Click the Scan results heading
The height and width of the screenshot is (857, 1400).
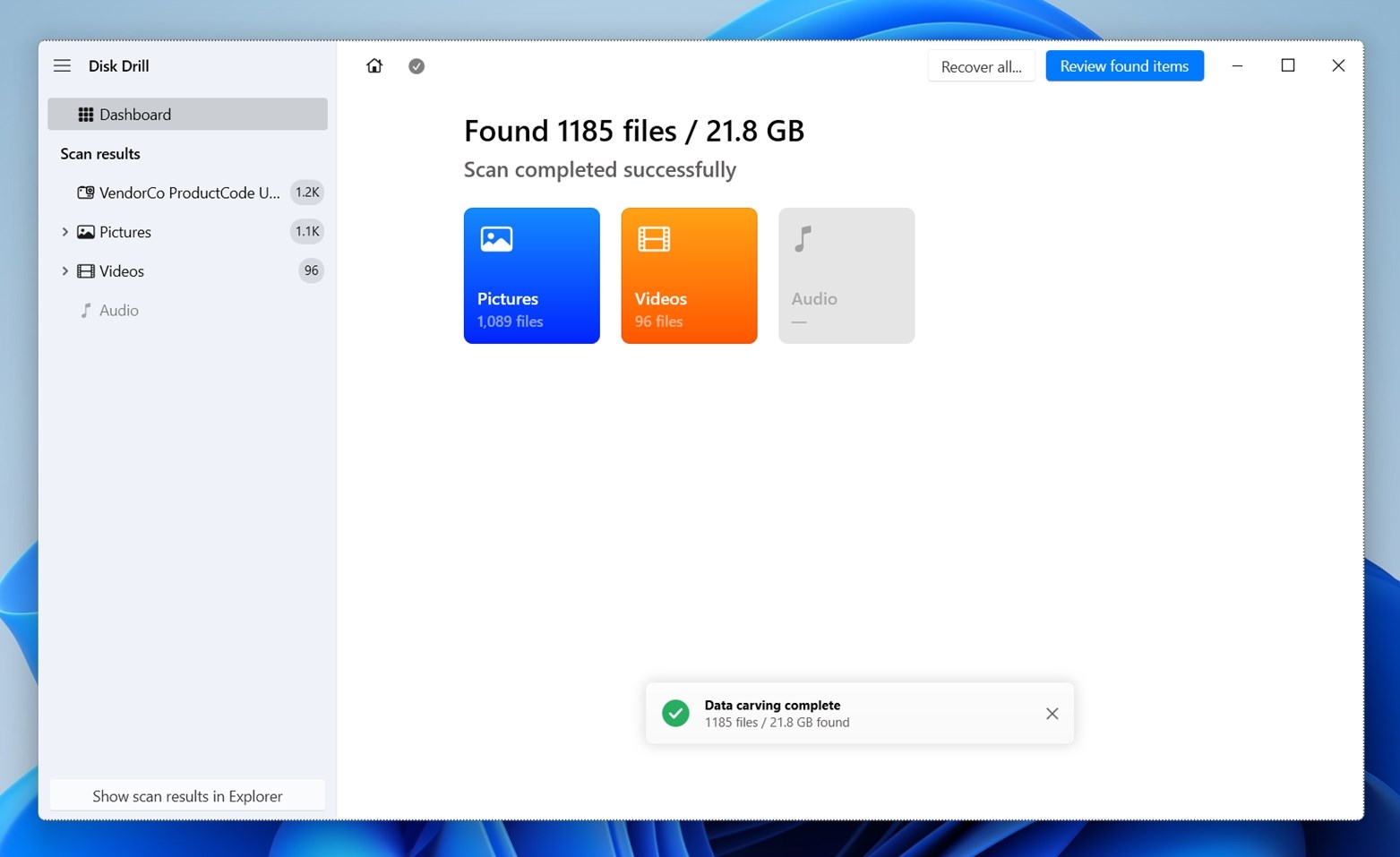(100, 154)
